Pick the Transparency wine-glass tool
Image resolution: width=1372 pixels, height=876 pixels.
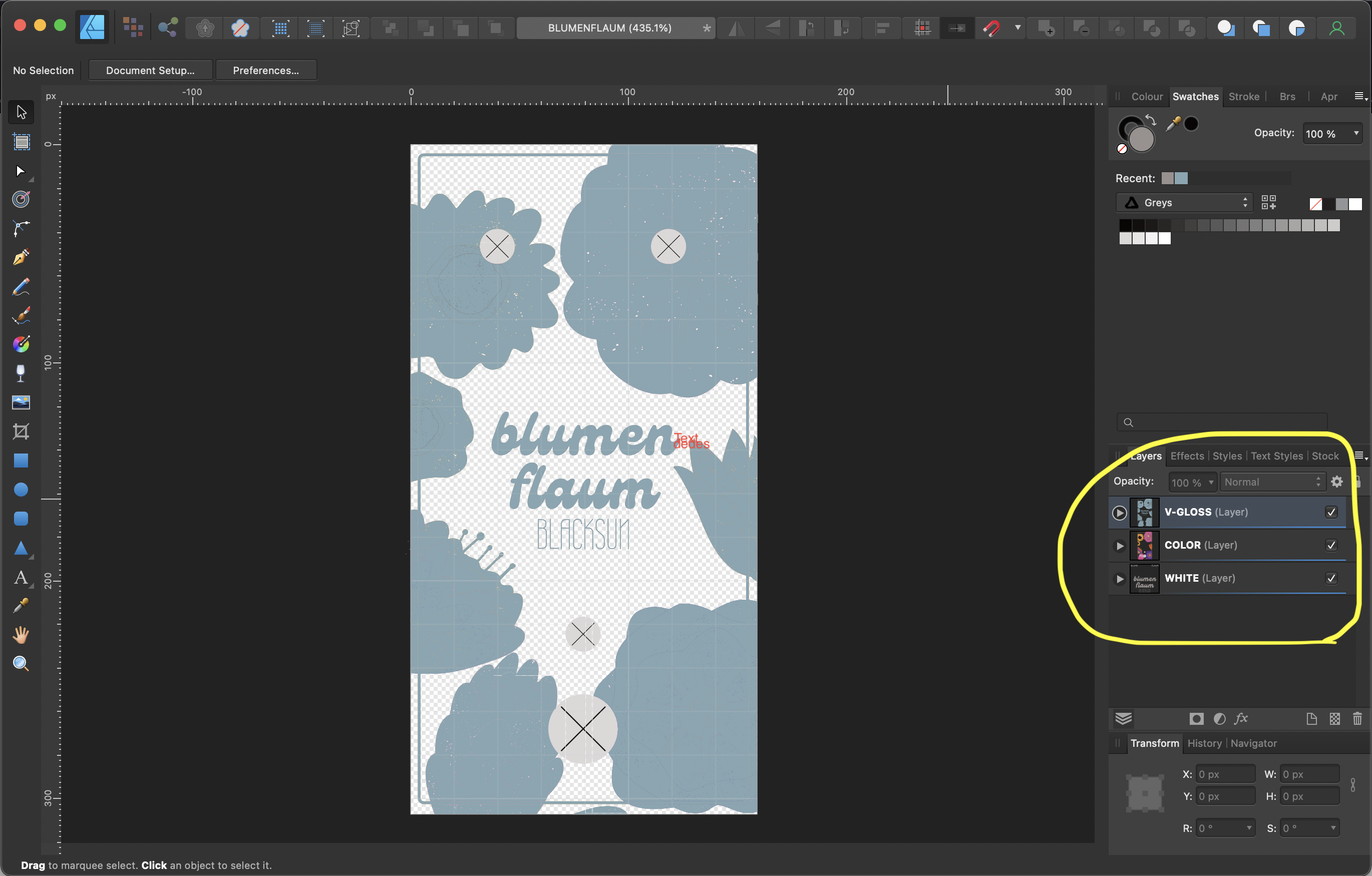point(21,373)
